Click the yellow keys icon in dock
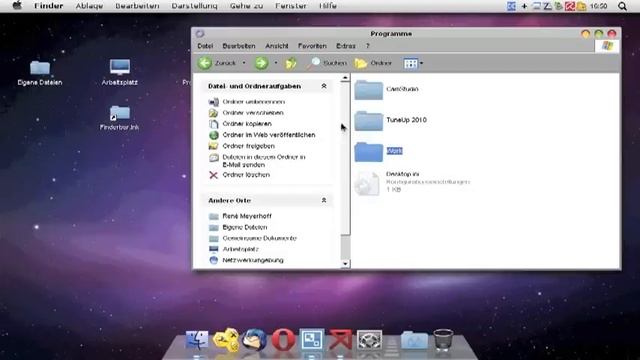 click(226, 340)
